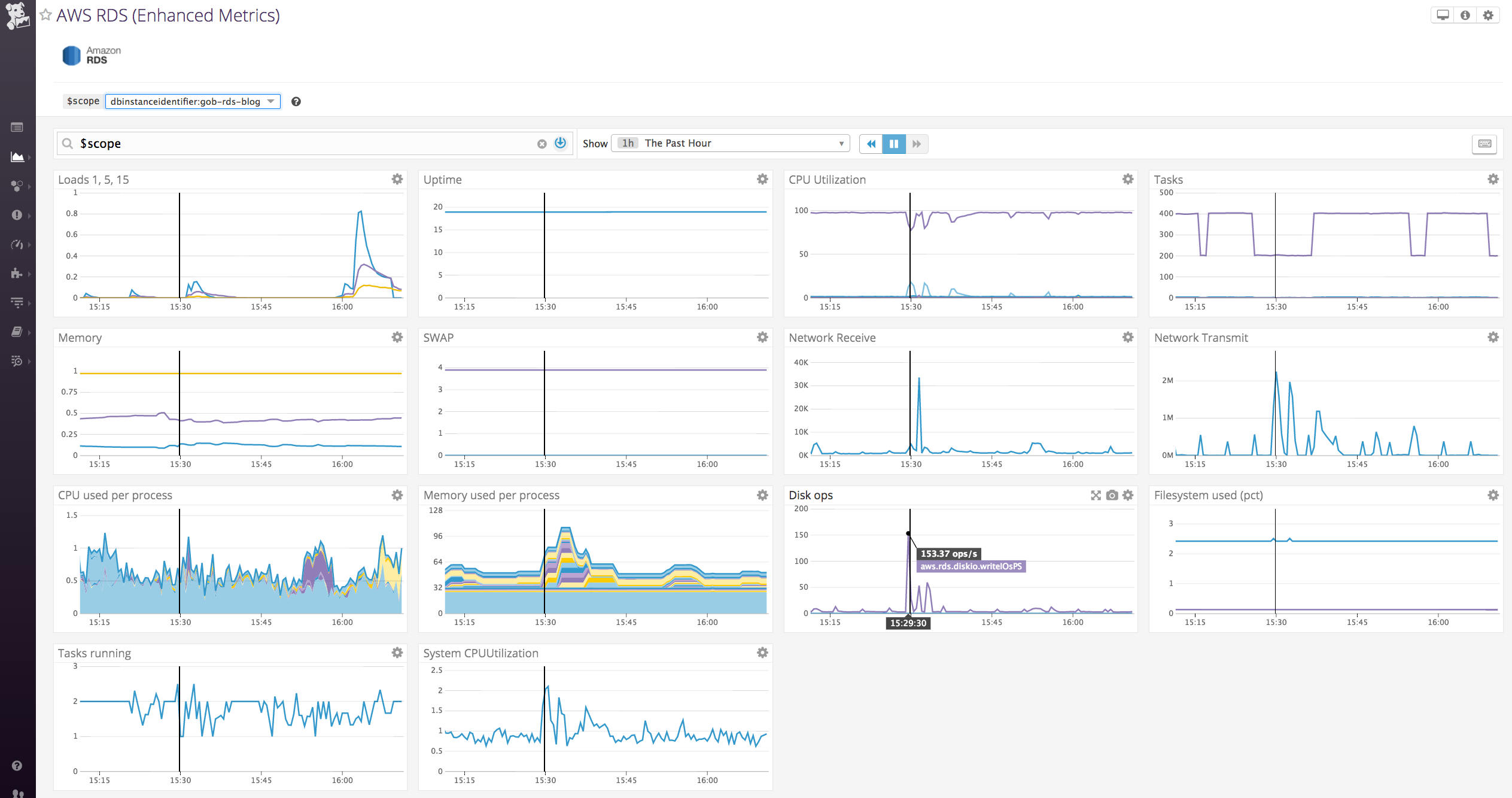1512x798 pixels.
Task: Open the Metrics explorer in the sidebar
Action: 17,157
